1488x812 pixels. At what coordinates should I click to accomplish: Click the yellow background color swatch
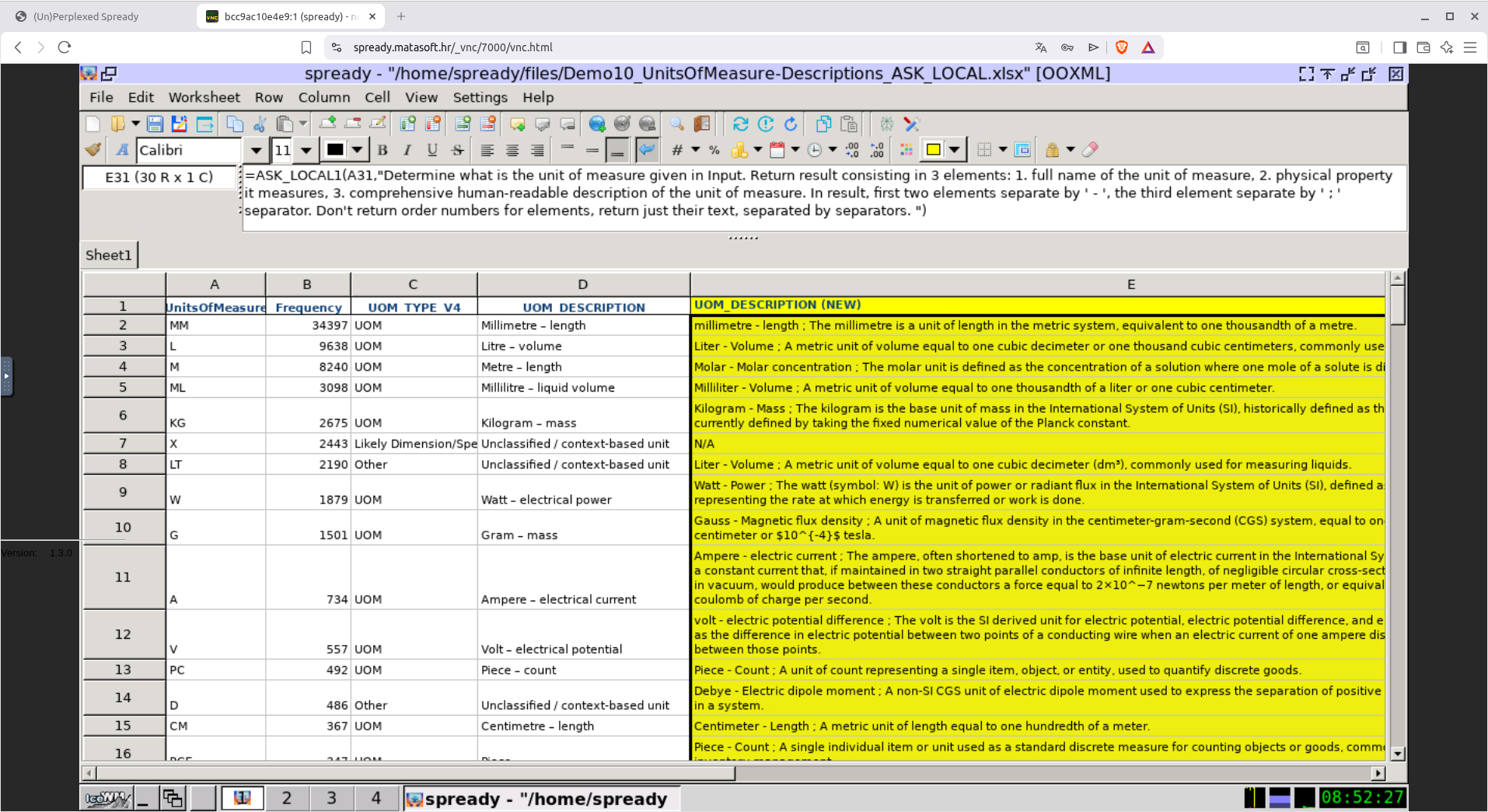click(x=934, y=150)
